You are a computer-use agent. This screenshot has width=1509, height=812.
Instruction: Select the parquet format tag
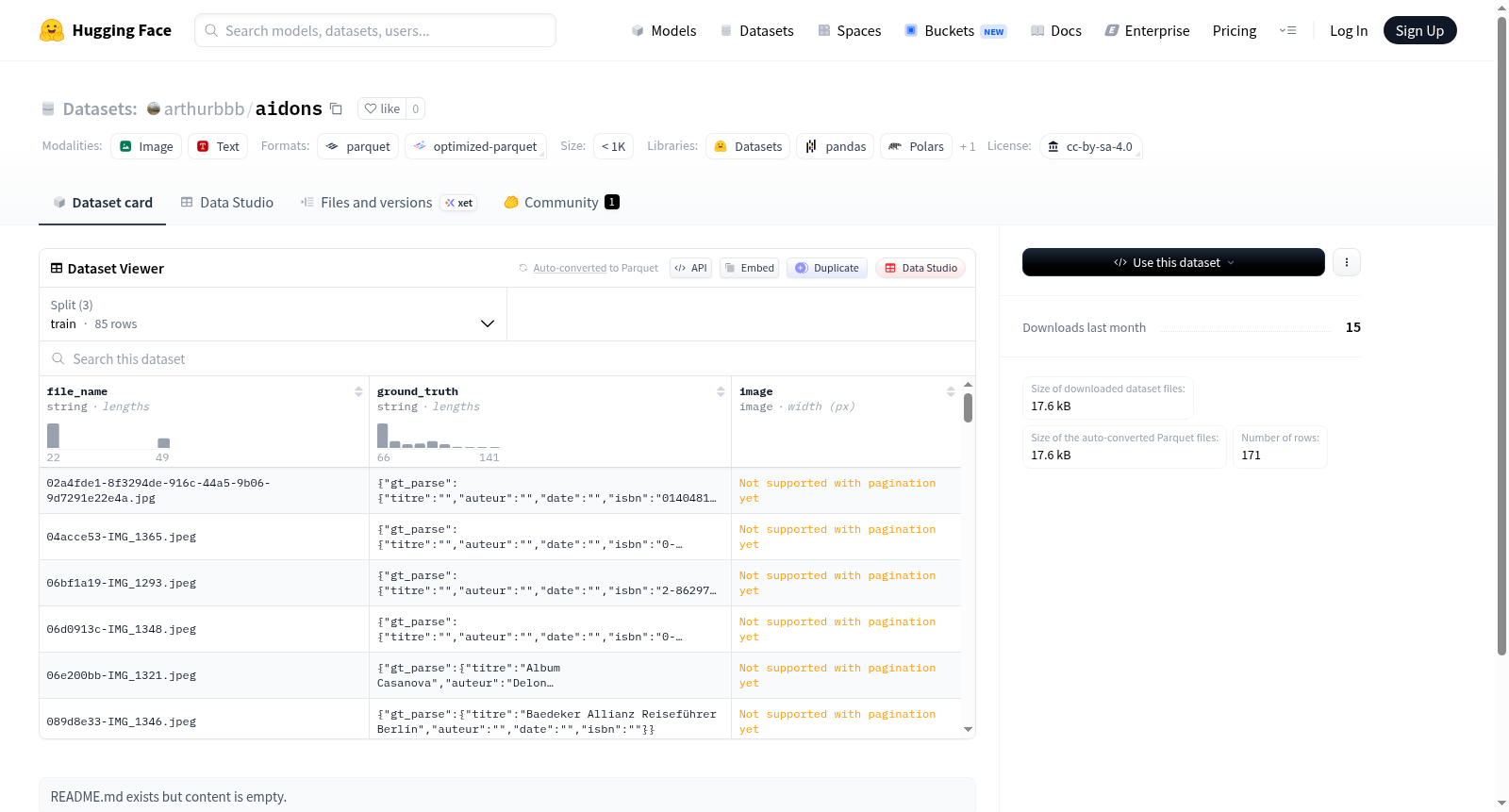coord(358,146)
